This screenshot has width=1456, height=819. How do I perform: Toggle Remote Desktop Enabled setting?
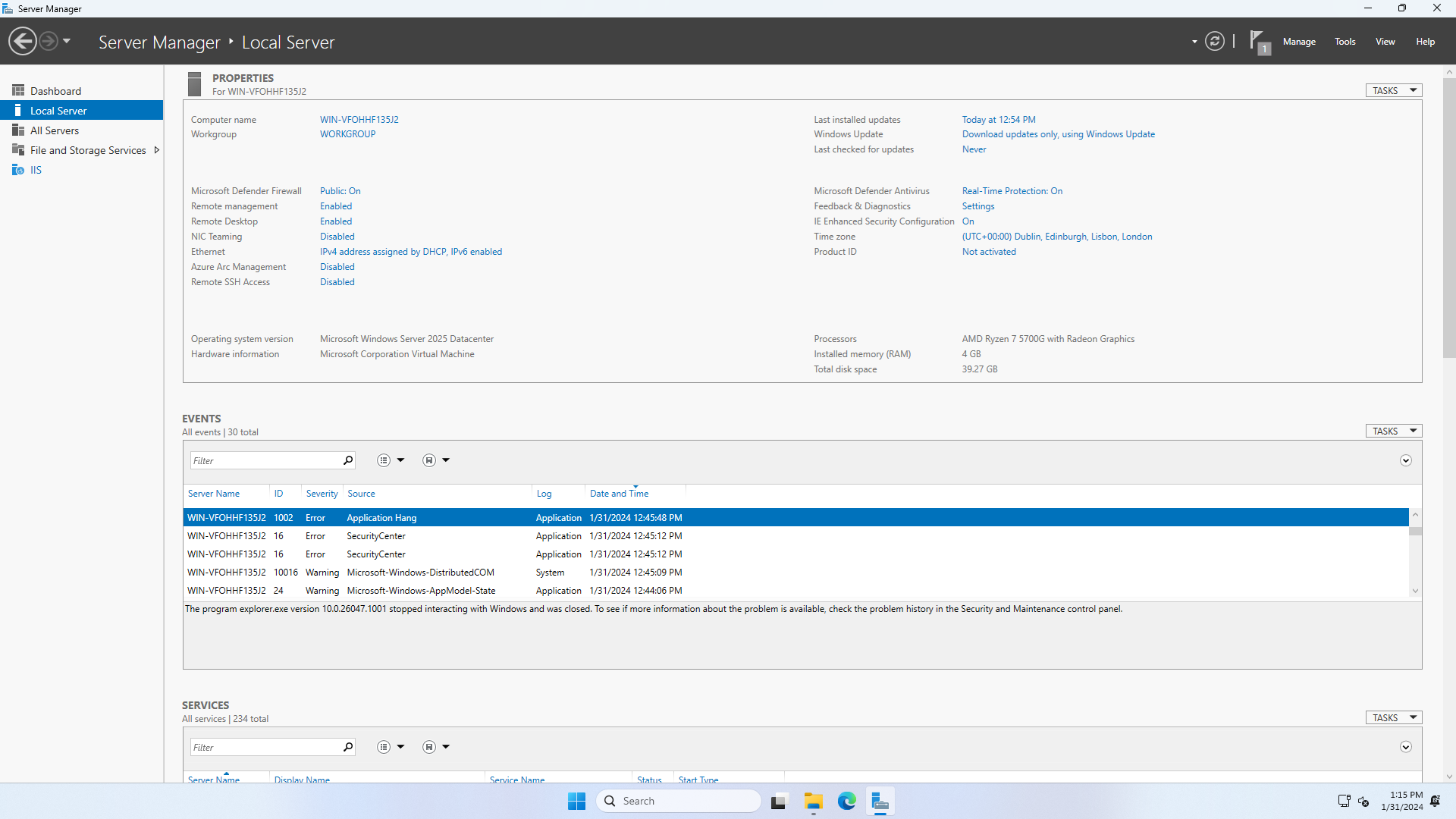coord(335,221)
